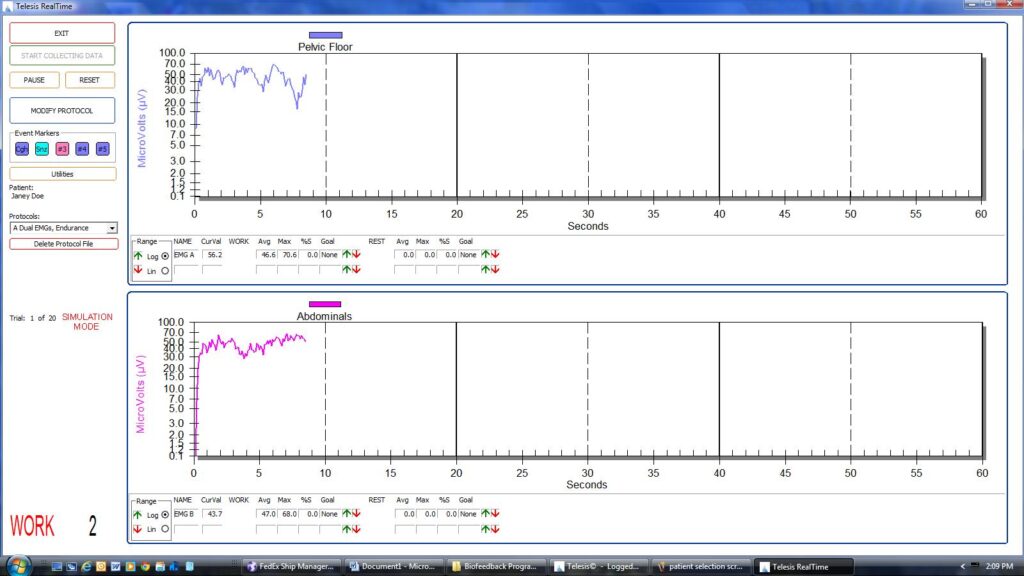The width and height of the screenshot is (1024, 576).
Task: Click the green up arrow to raise EMG A range
Action: pos(138,253)
